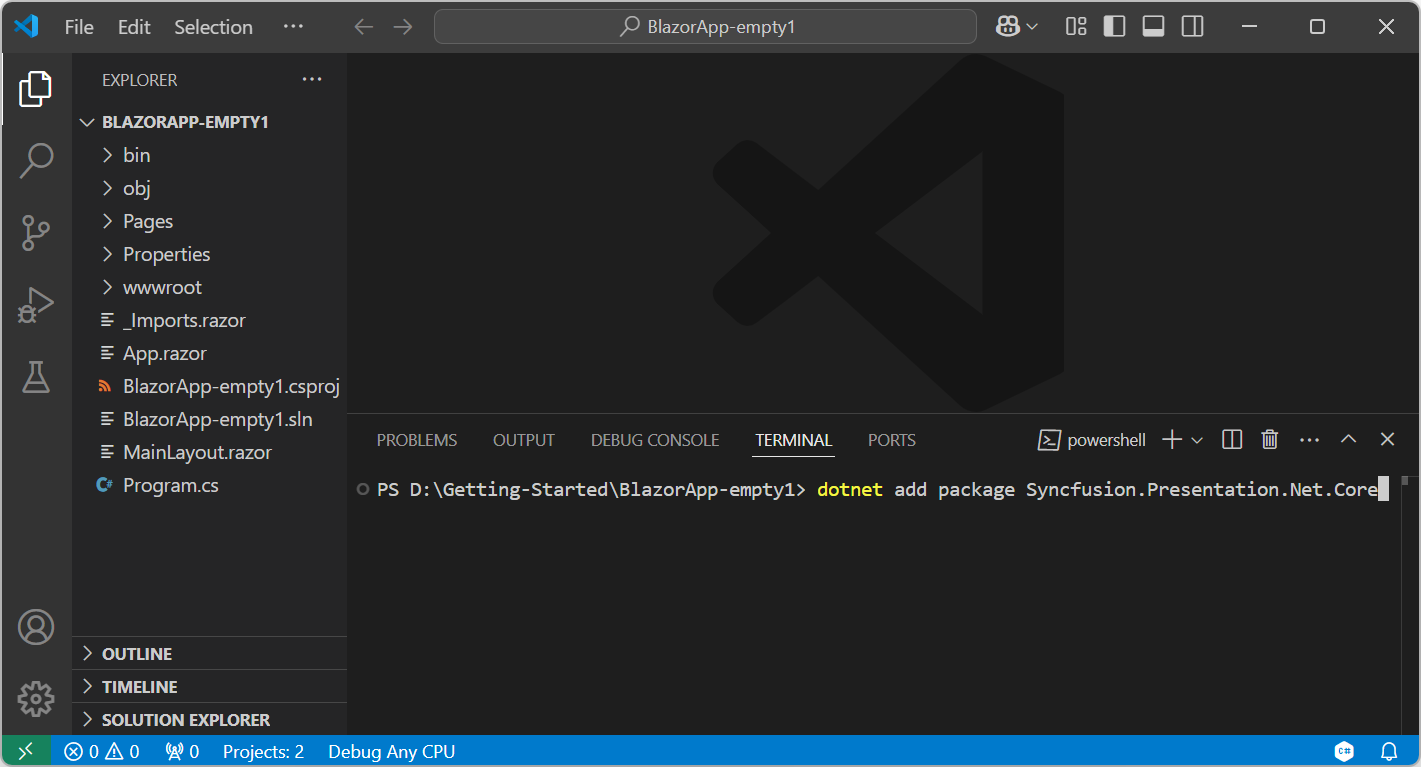
Task: Open the notifications bell
Action: coord(1389,751)
